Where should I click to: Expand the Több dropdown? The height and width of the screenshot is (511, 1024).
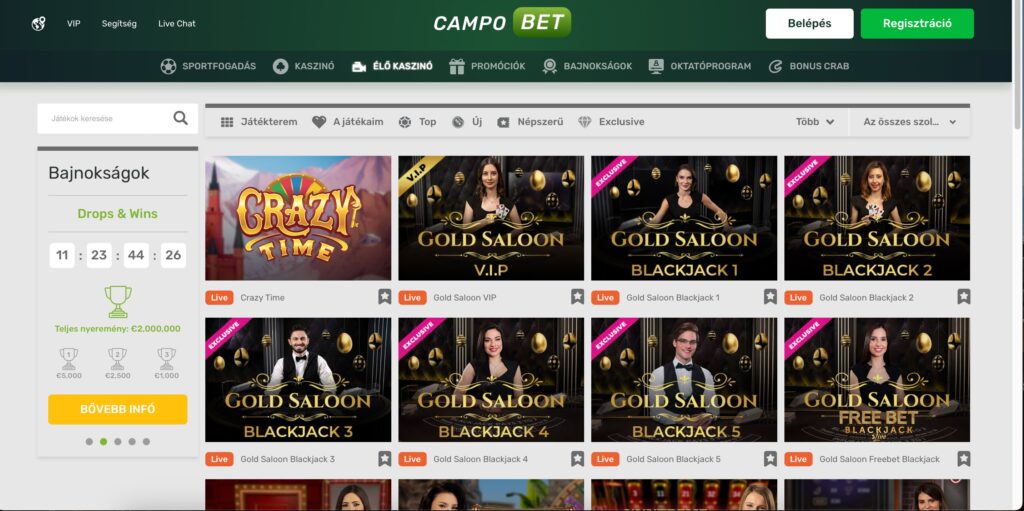point(814,122)
